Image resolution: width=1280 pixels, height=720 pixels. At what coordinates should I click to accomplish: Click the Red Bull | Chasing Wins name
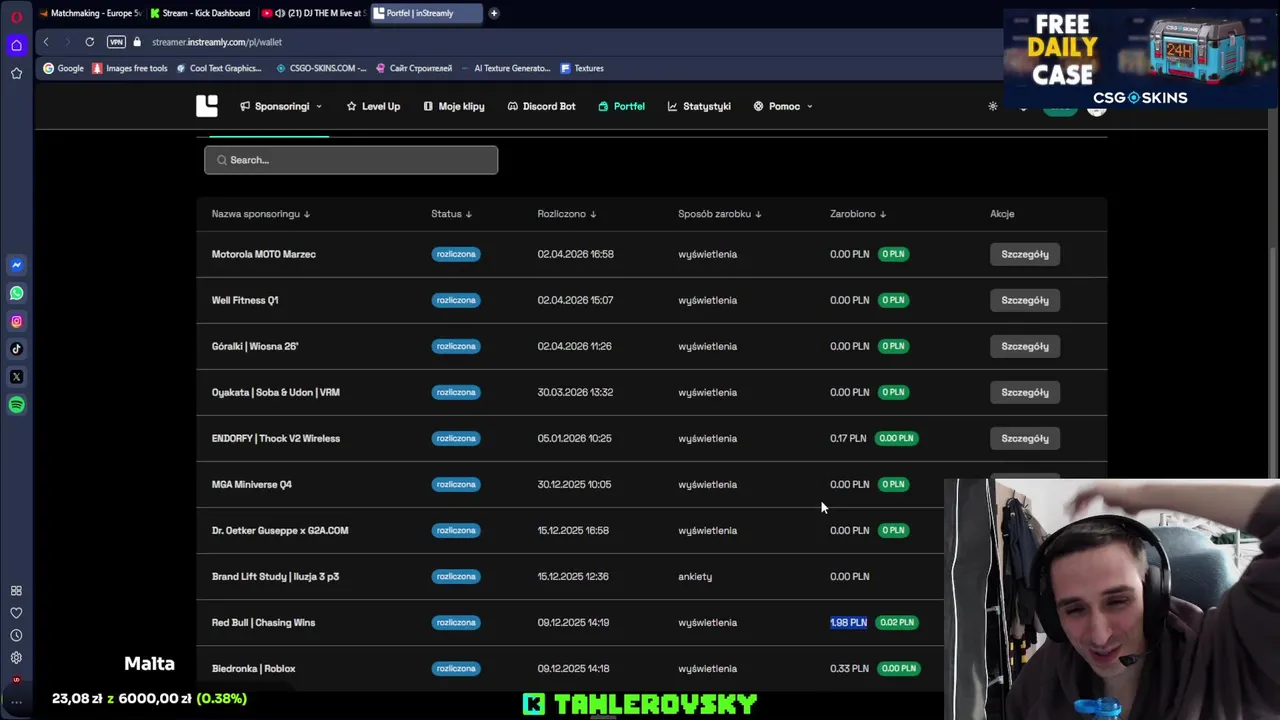263,622
